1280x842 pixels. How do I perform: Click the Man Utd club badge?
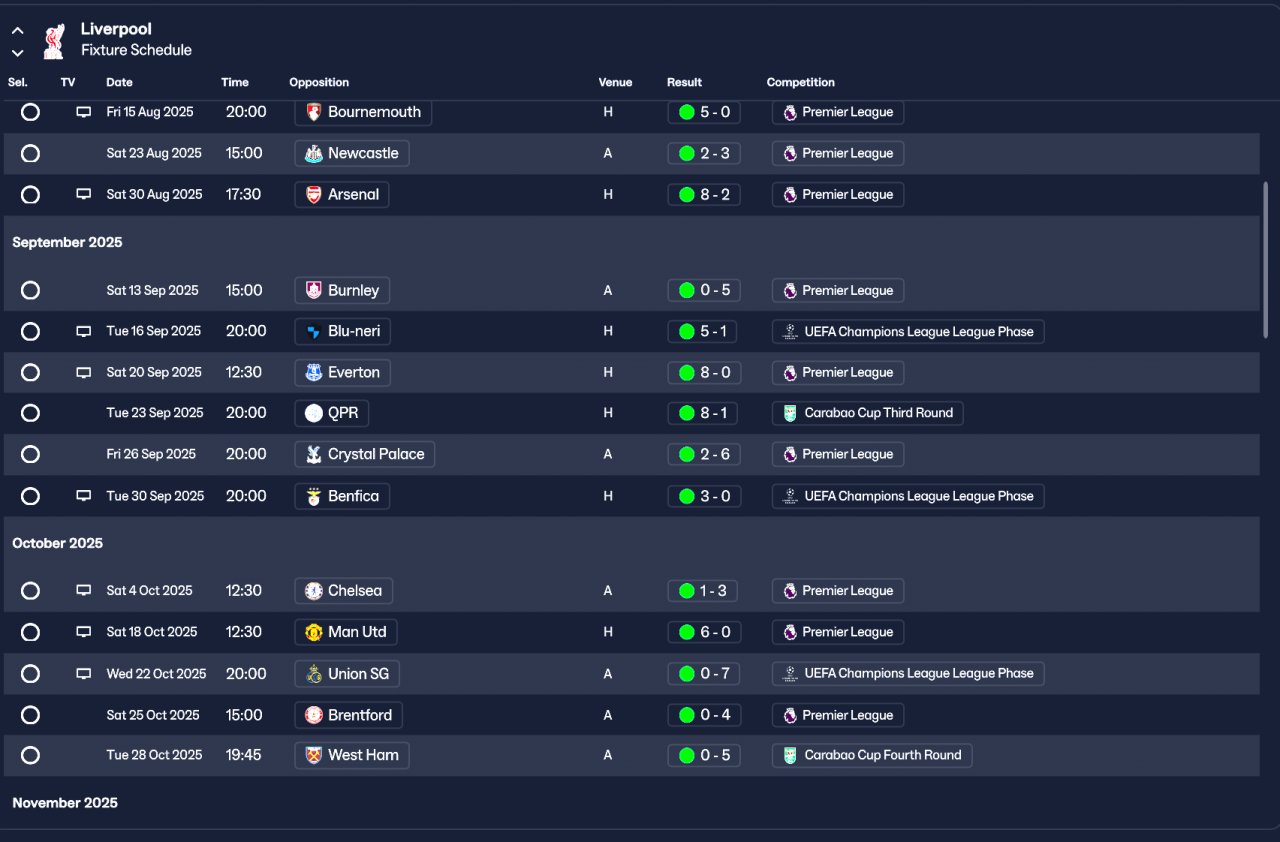click(314, 632)
